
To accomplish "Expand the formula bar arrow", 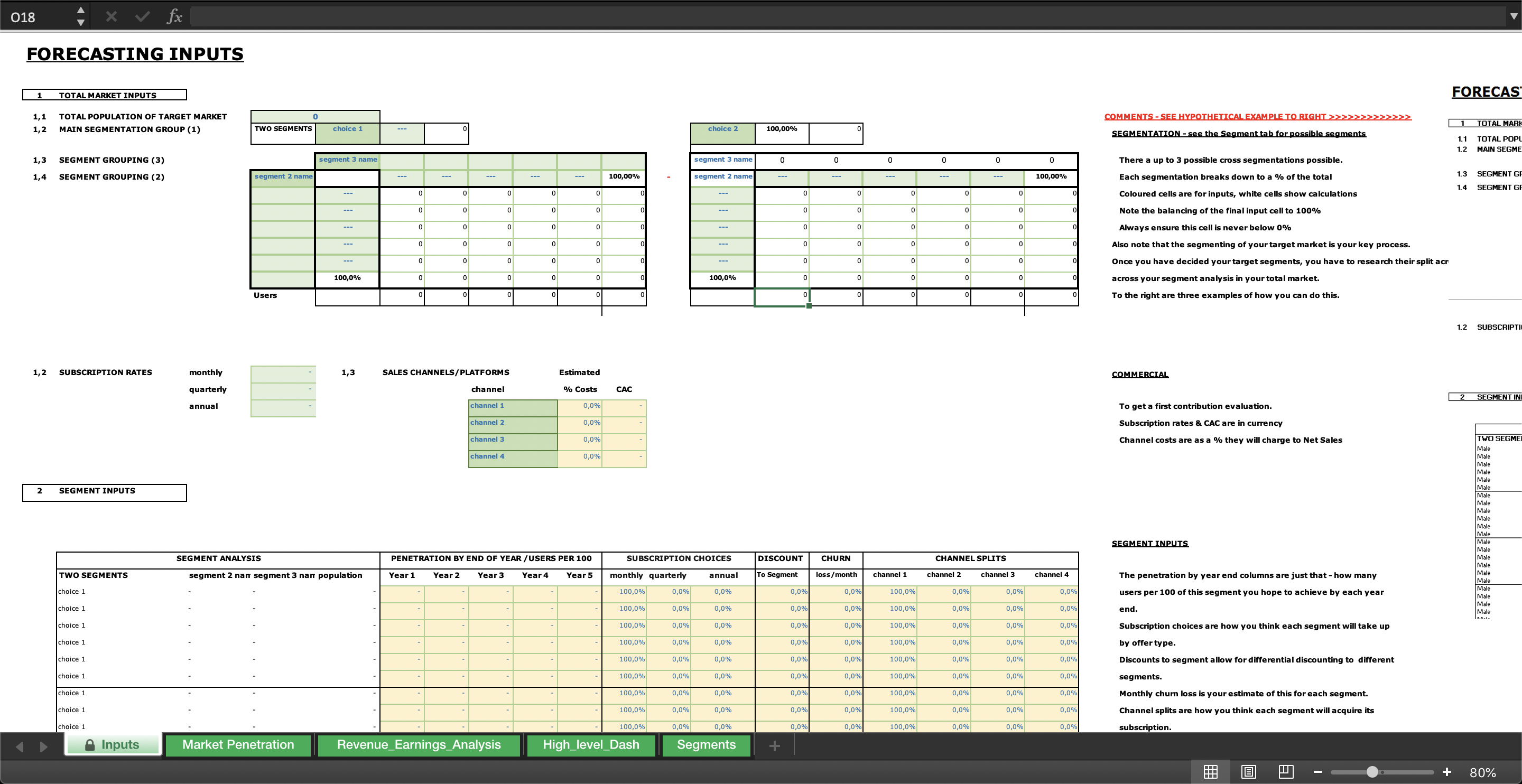I will (1513, 16).
